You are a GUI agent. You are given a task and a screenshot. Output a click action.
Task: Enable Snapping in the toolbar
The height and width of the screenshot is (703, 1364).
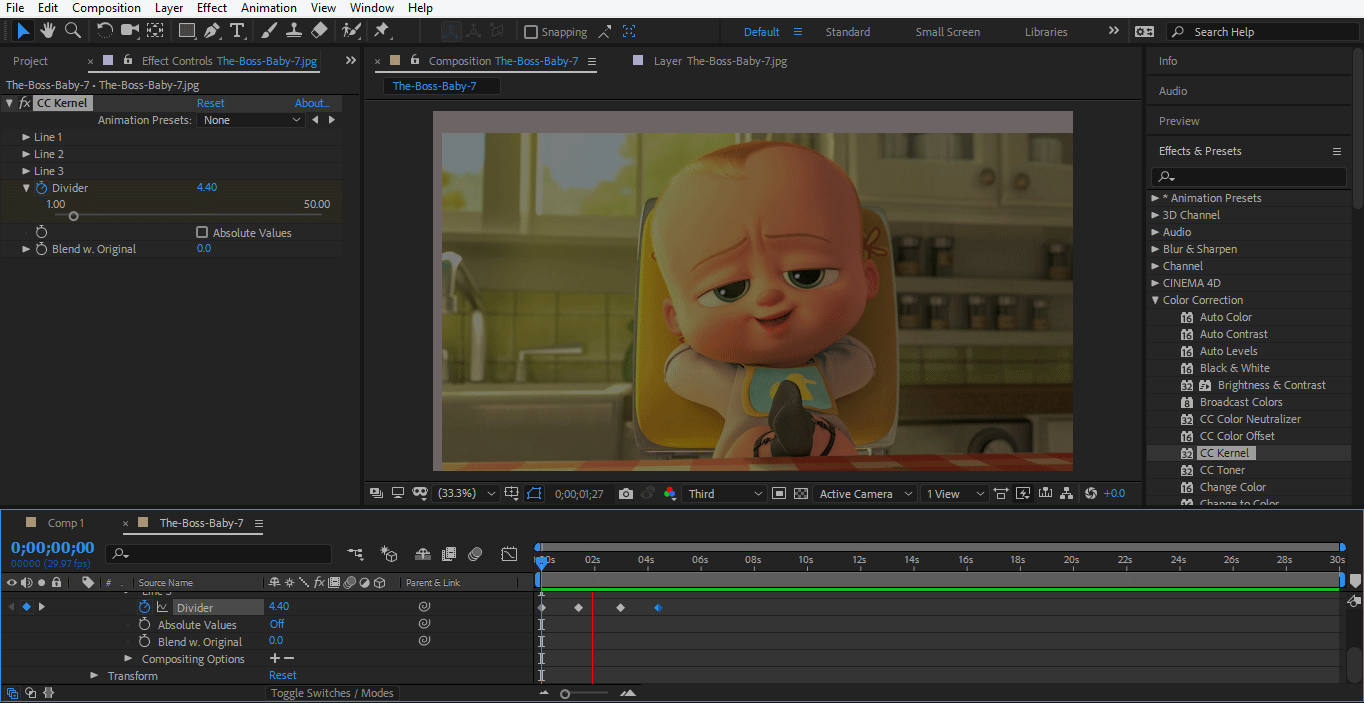[531, 31]
